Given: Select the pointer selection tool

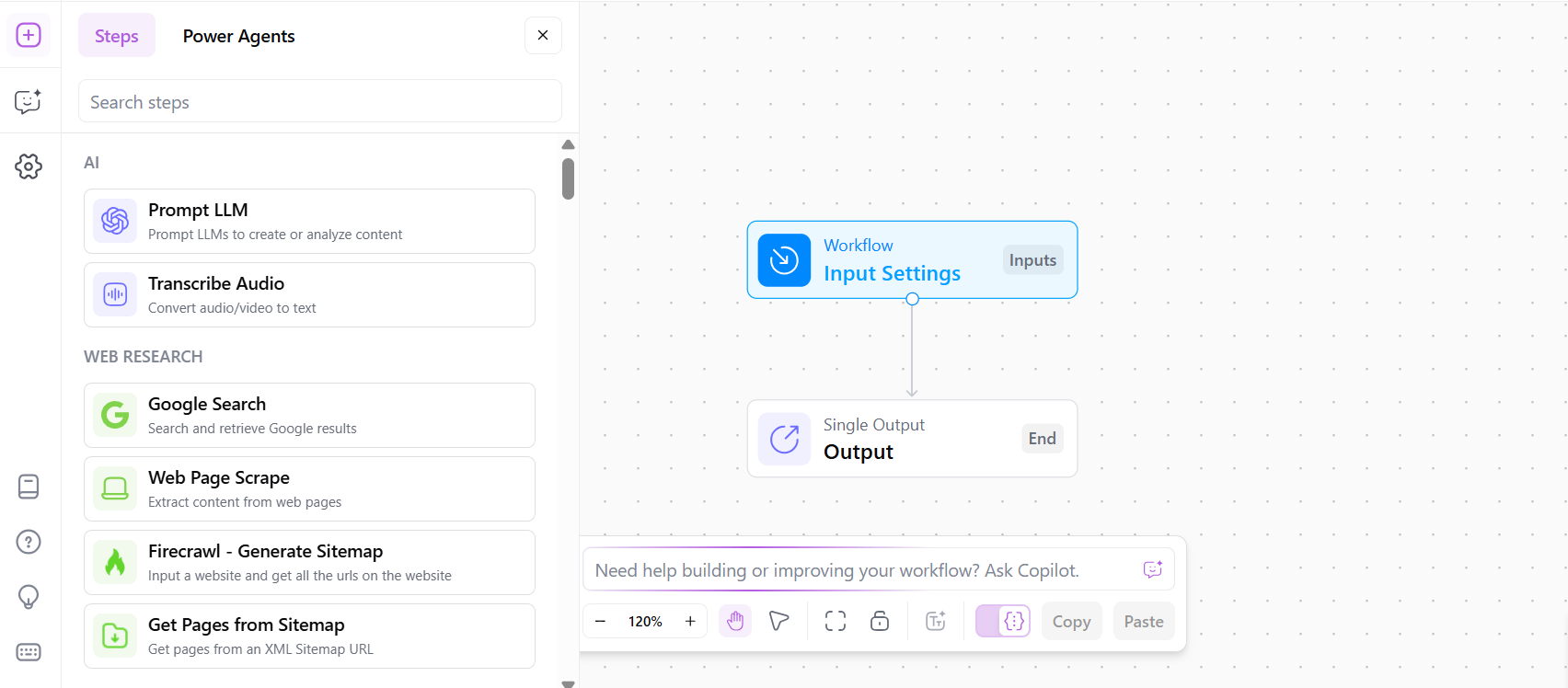Looking at the screenshot, I should click(778, 621).
